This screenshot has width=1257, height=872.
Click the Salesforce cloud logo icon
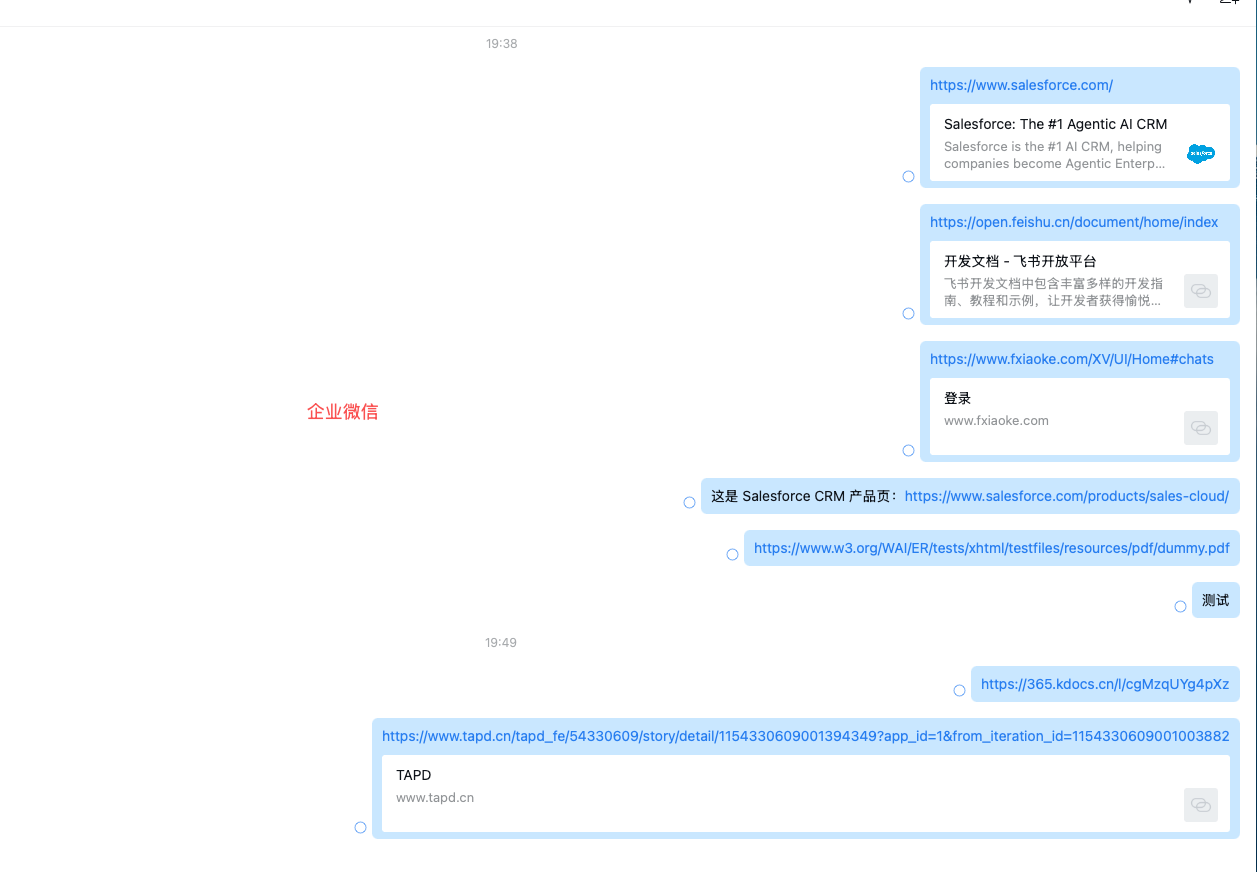pos(1201,154)
